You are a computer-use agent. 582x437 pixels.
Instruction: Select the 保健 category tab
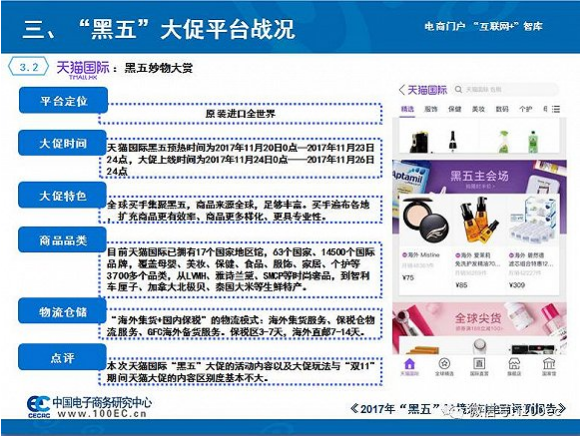coord(455,109)
